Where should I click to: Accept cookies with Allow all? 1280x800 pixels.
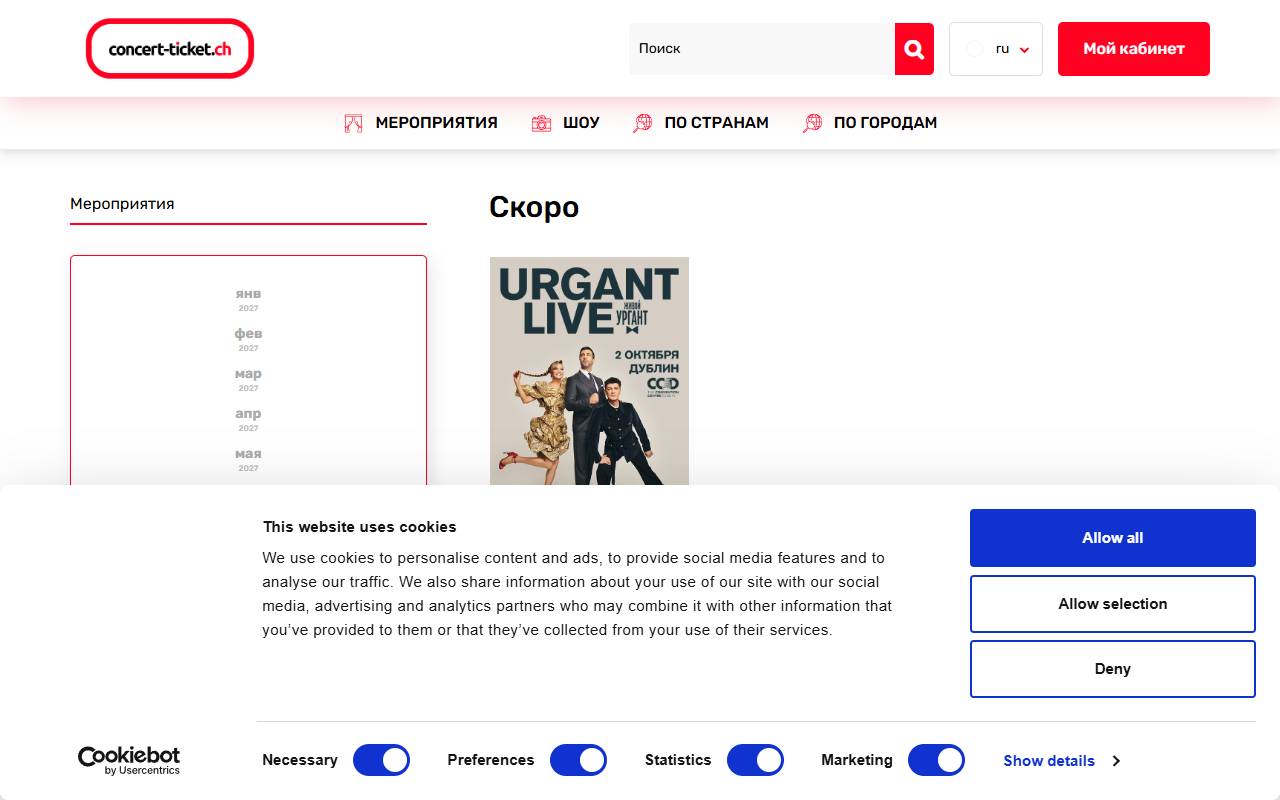[x=1112, y=538]
